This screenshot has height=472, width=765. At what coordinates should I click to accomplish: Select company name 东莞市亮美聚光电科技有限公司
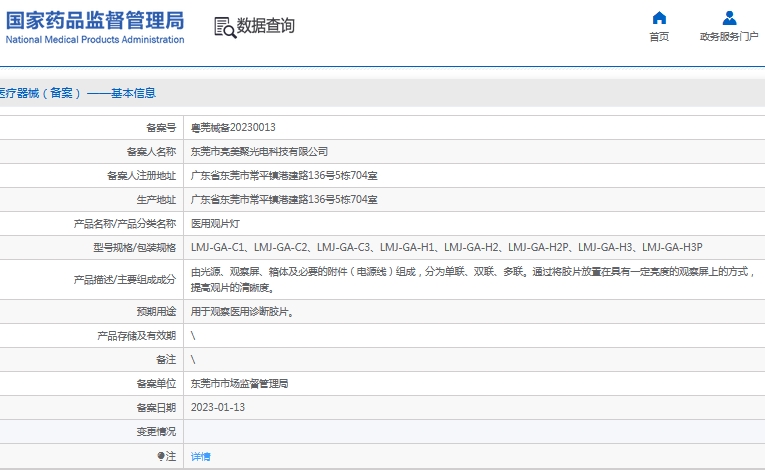[x=259, y=151]
